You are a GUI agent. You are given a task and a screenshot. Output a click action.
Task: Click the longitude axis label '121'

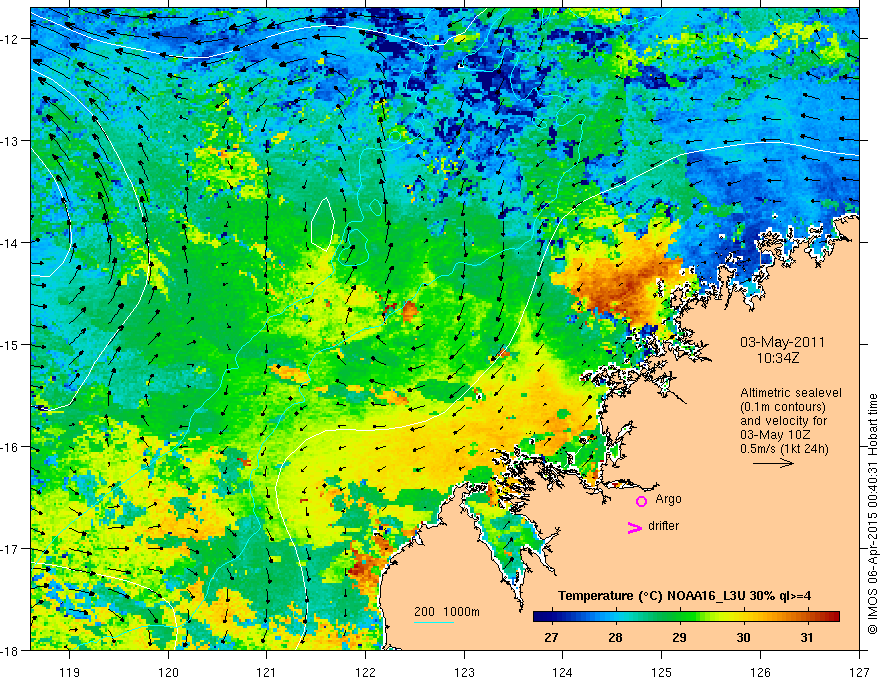click(267, 672)
